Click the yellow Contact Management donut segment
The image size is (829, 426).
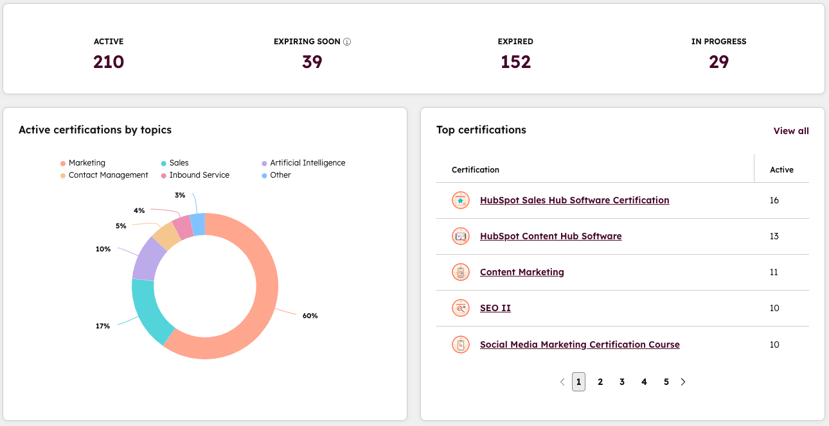pyautogui.click(x=167, y=236)
